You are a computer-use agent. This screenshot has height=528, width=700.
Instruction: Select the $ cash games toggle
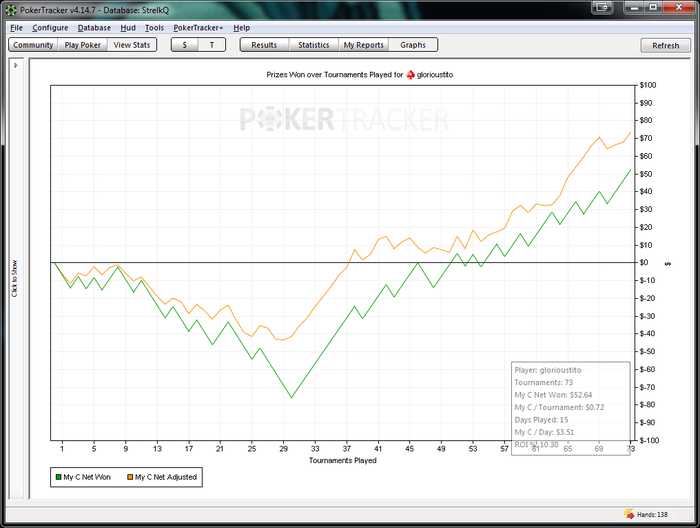click(184, 45)
